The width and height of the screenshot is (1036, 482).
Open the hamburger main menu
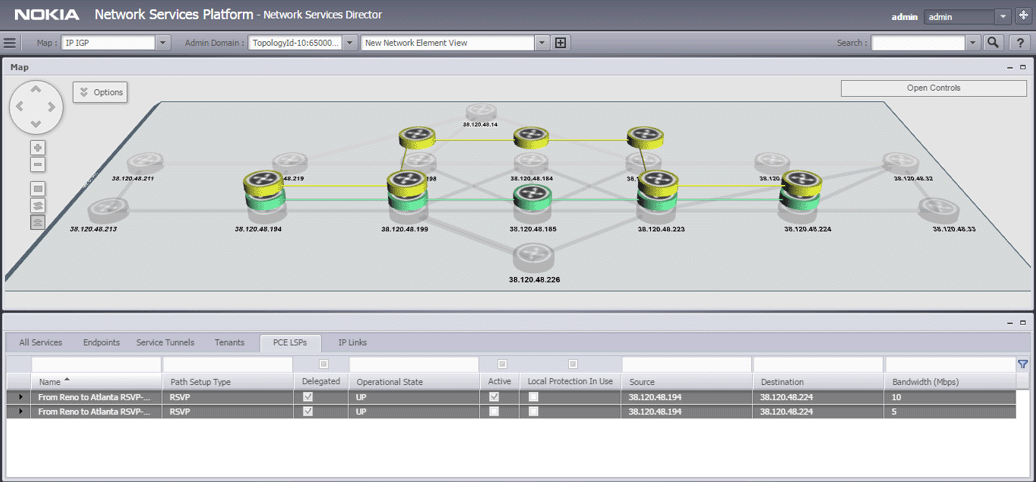coord(11,43)
